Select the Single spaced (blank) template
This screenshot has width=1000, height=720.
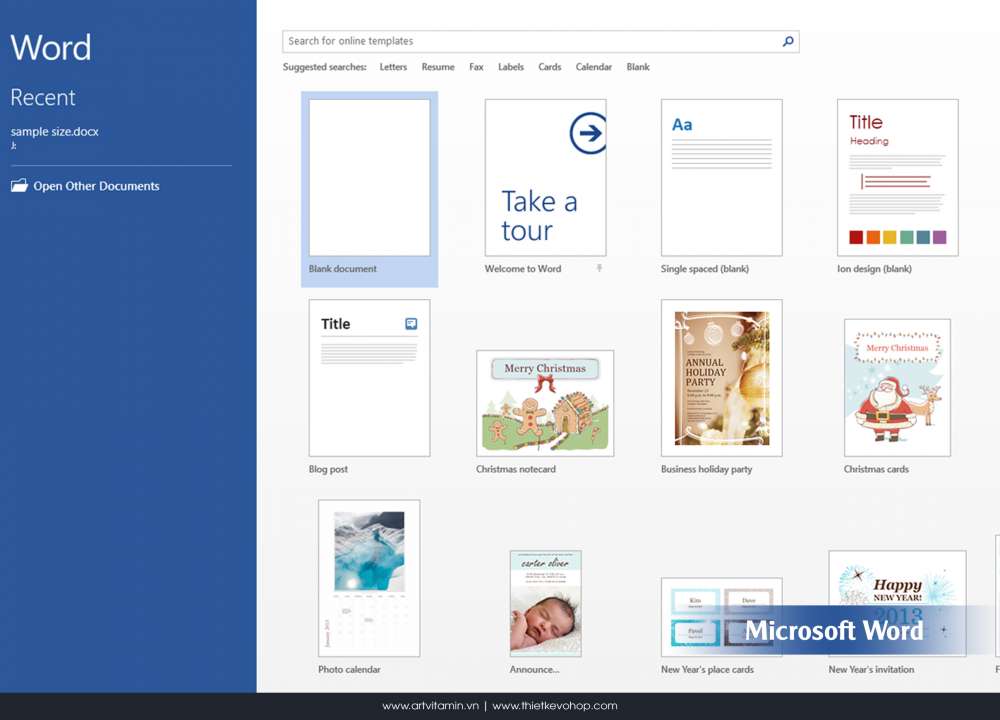click(x=721, y=178)
